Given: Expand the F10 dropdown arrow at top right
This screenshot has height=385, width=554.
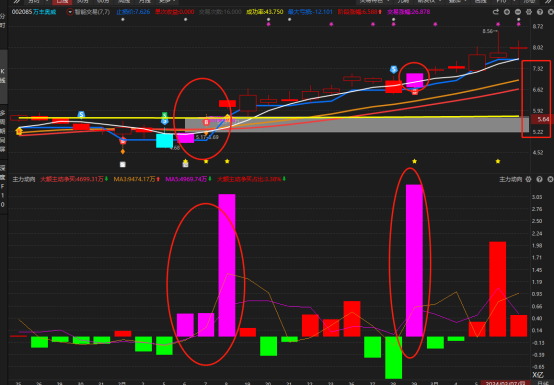Looking at the screenshot, I should [x=514, y=1].
